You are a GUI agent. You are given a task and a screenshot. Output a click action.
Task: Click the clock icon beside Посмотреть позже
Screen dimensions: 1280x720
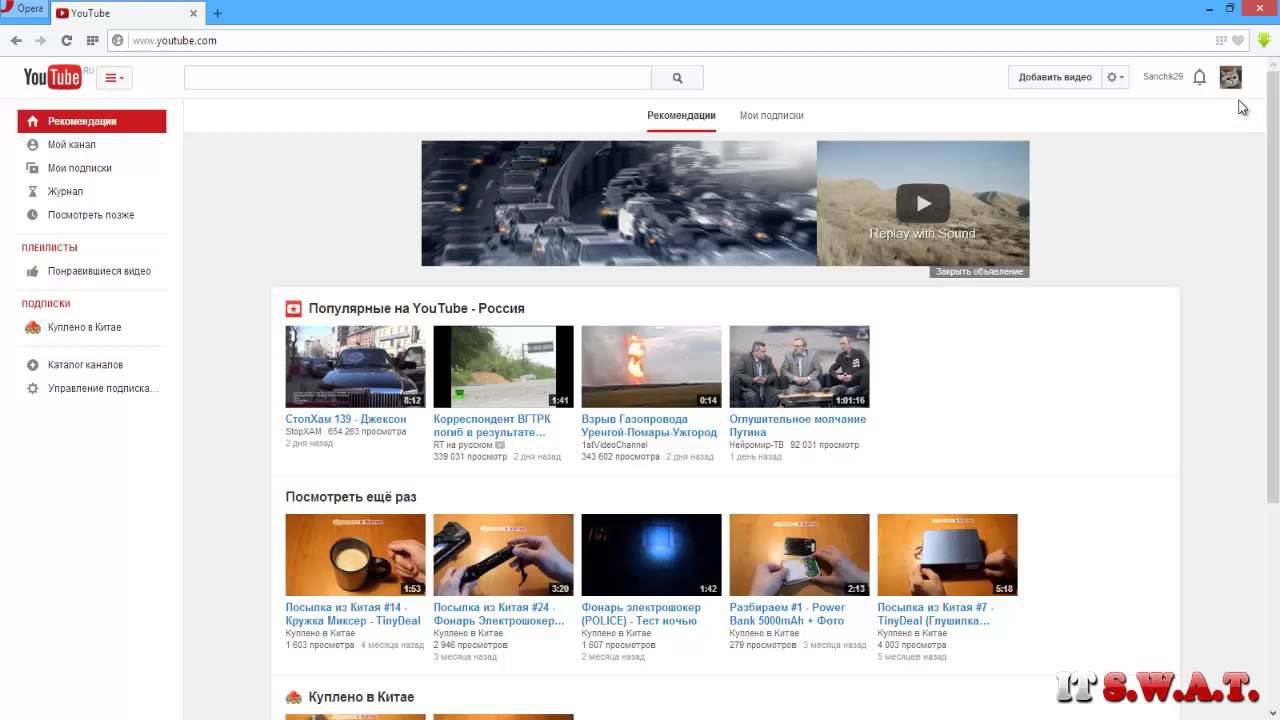click(x=32, y=215)
